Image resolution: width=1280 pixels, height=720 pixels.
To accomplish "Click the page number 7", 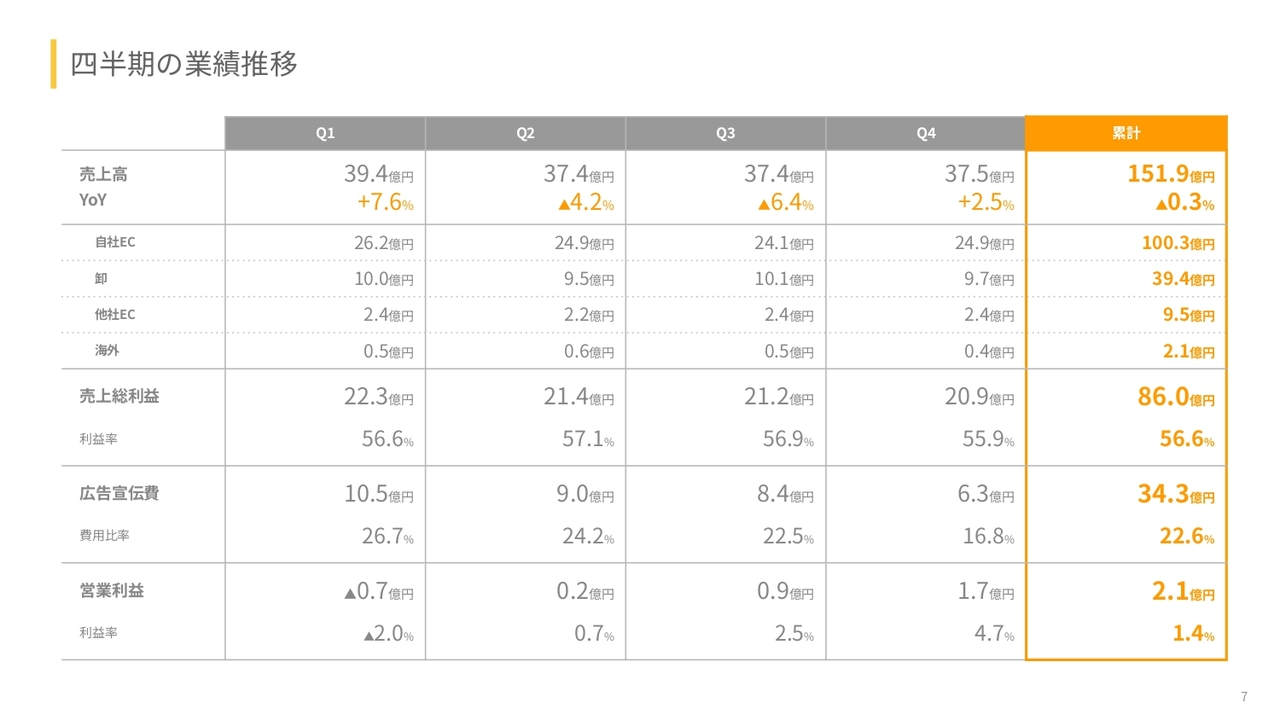I will coord(1244,697).
